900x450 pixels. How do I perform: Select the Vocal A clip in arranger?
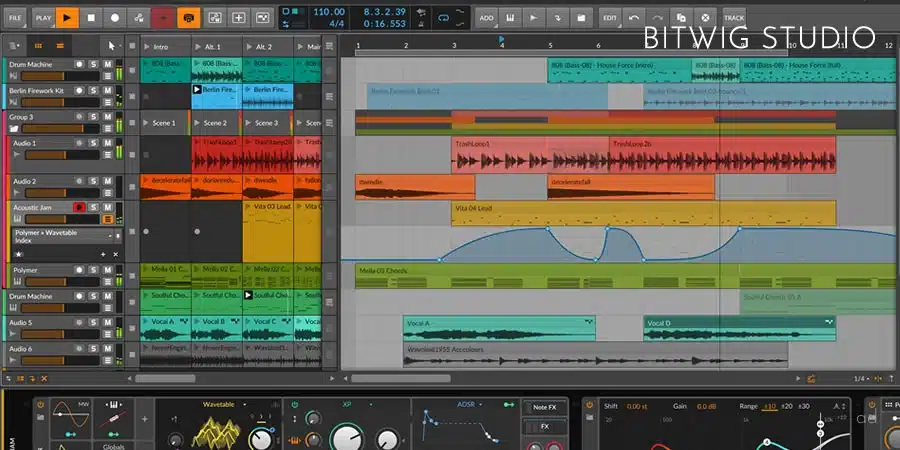[x=499, y=329]
